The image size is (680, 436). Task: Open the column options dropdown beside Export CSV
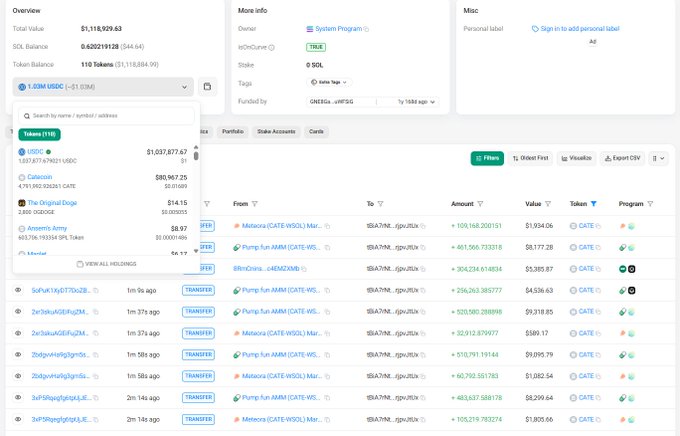(658, 158)
